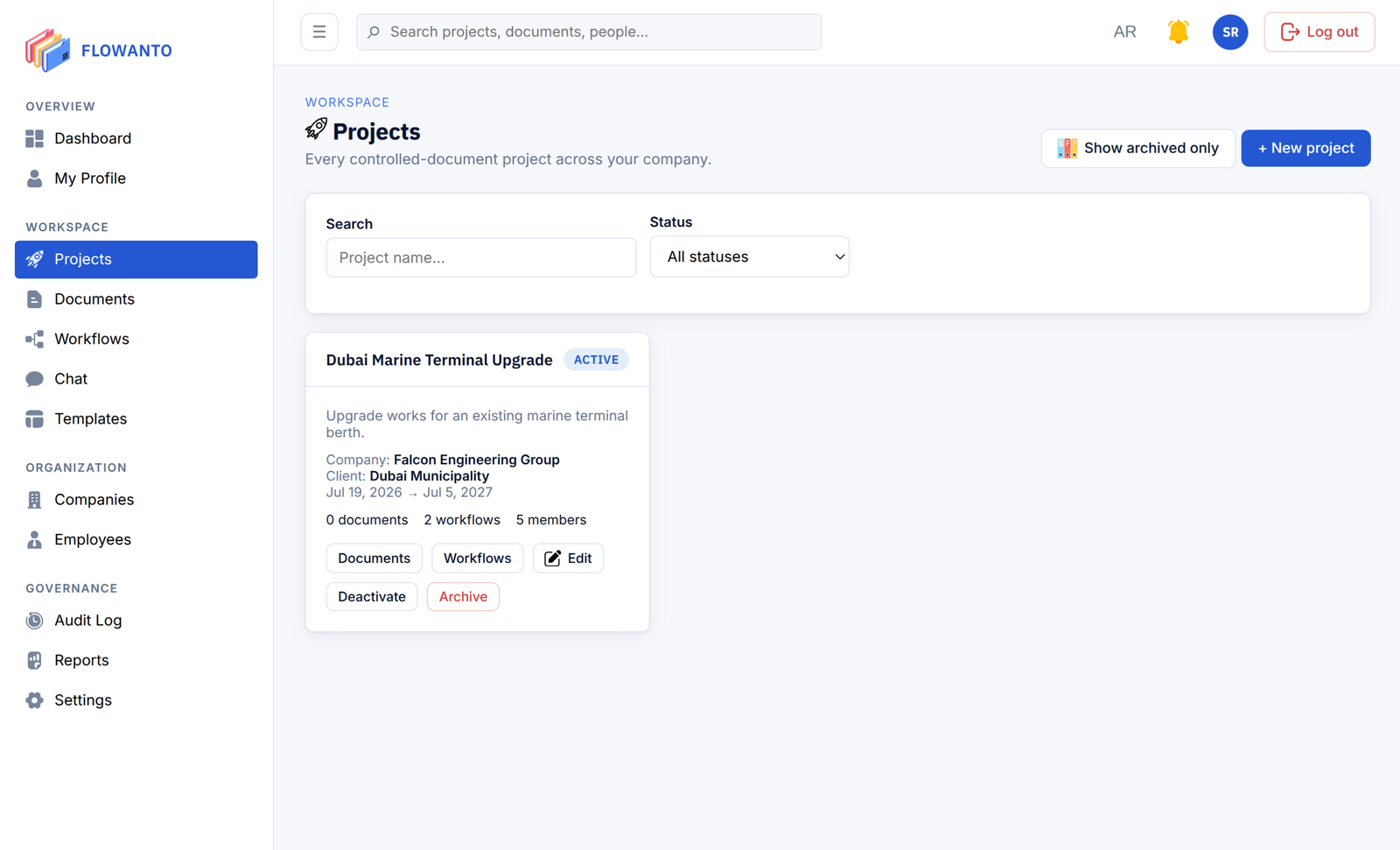
Task: Click the Flowanto logo icon
Action: (x=48, y=50)
